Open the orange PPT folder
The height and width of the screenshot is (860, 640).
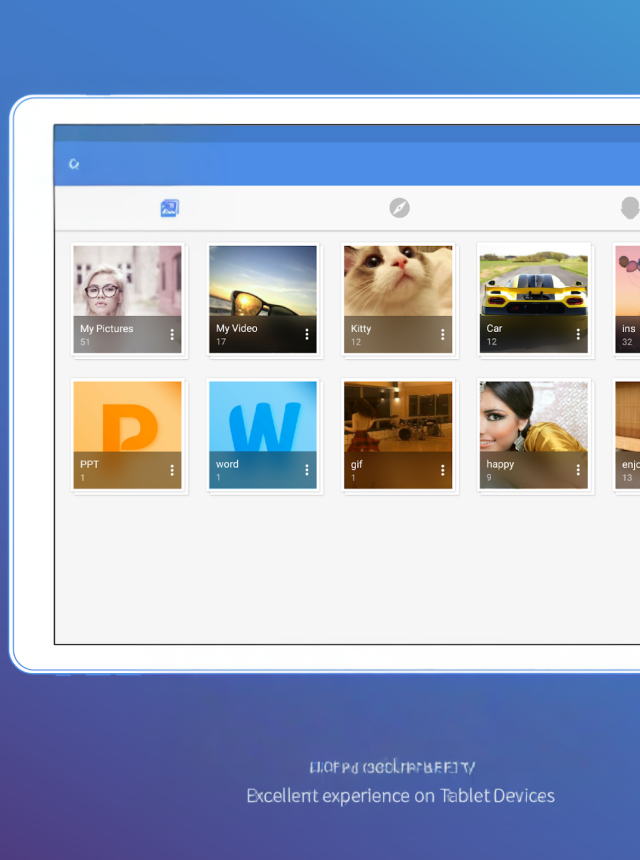127,422
